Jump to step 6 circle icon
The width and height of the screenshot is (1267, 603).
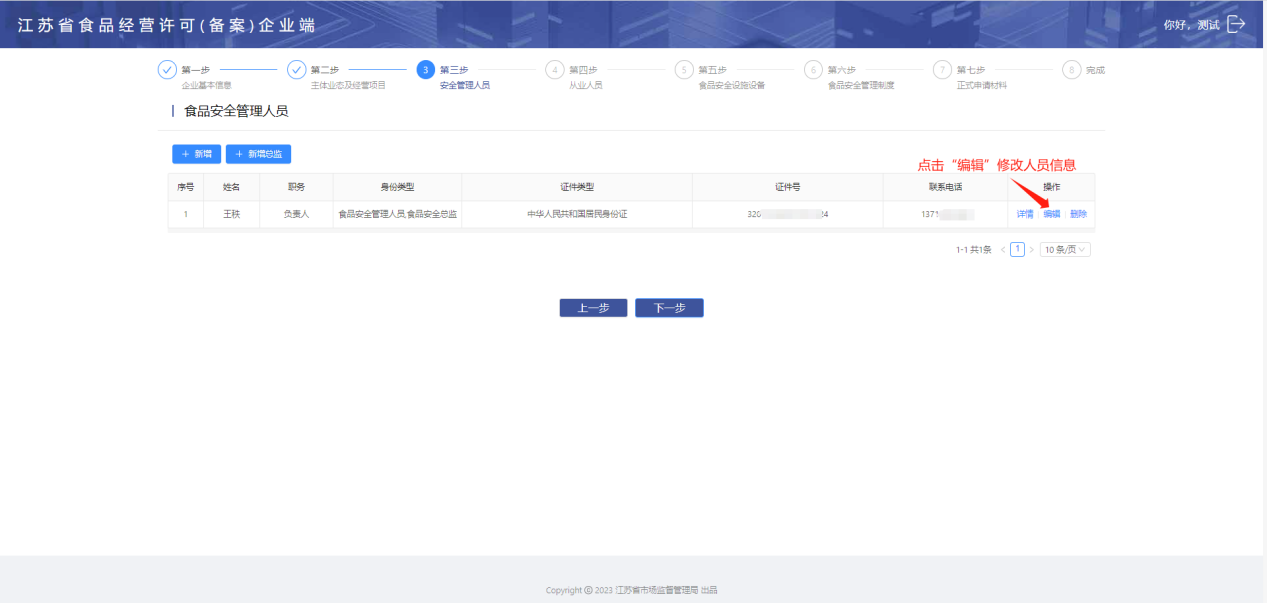pyautogui.click(x=813, y=70)
